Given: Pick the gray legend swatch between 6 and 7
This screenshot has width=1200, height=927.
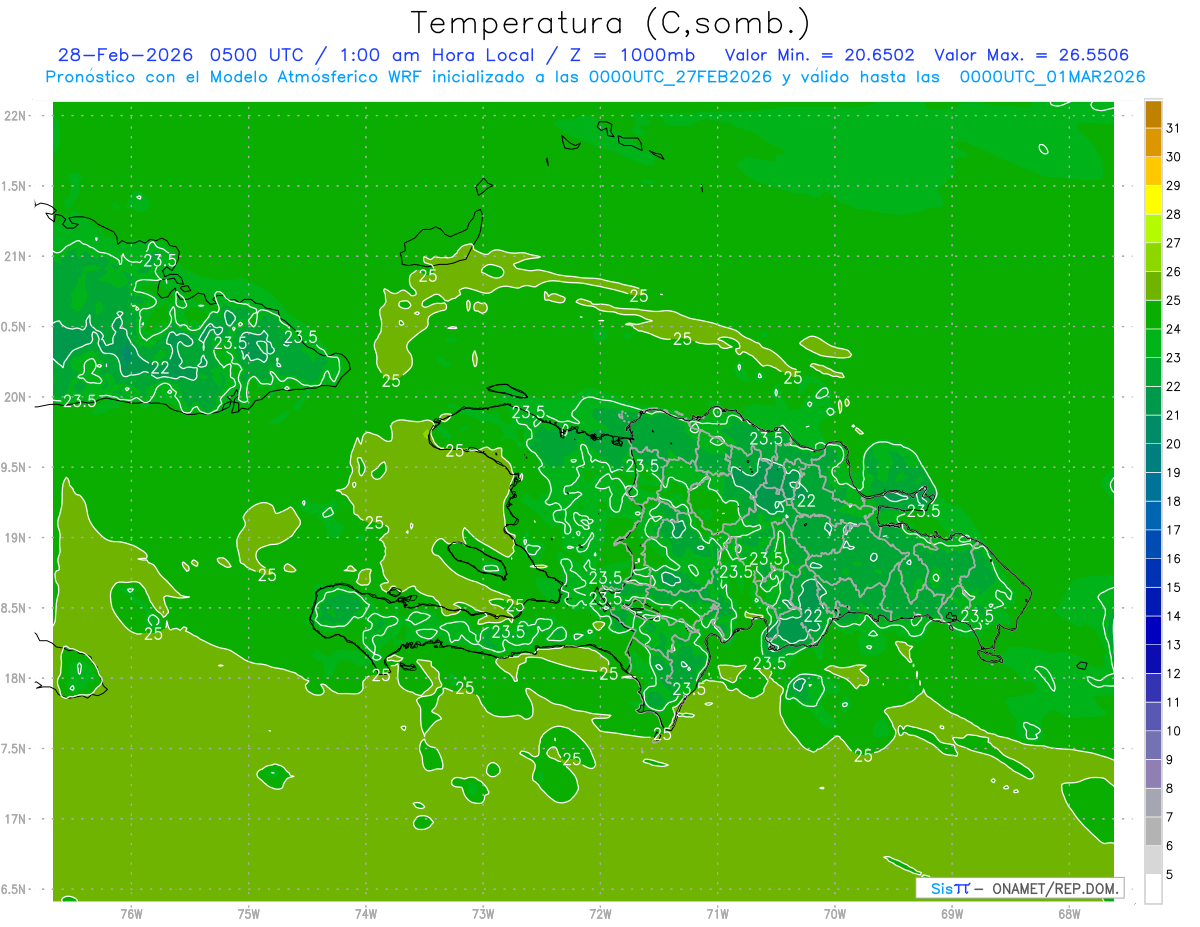Looking at the screenshot, I should coord(1153,832).
